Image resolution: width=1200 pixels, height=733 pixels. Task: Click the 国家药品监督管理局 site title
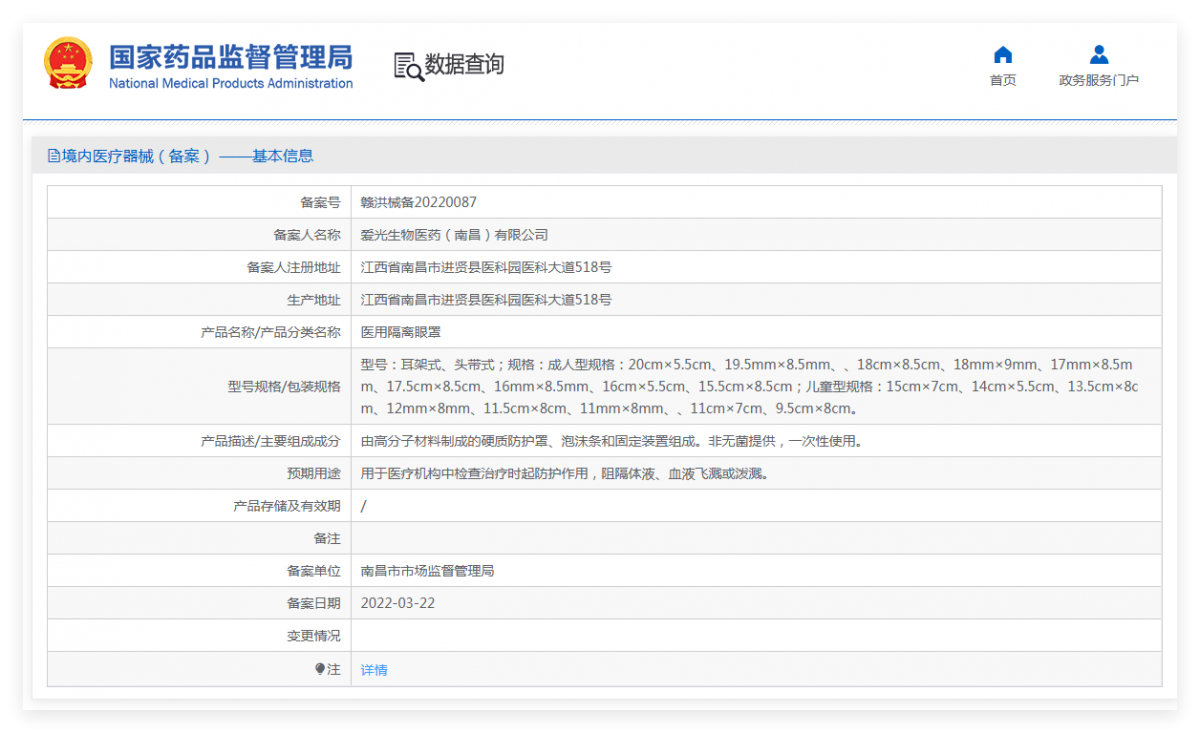tap(230, 55)
